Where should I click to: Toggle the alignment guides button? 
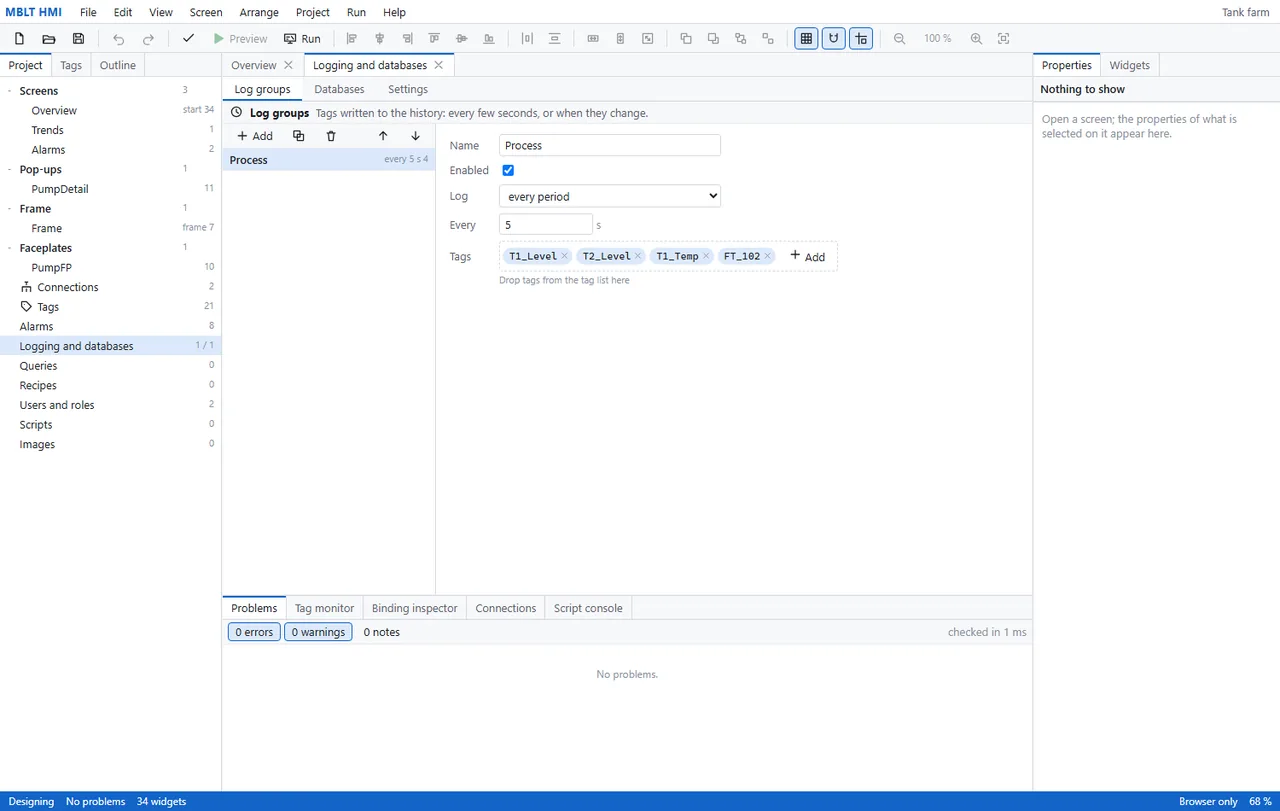861,39
